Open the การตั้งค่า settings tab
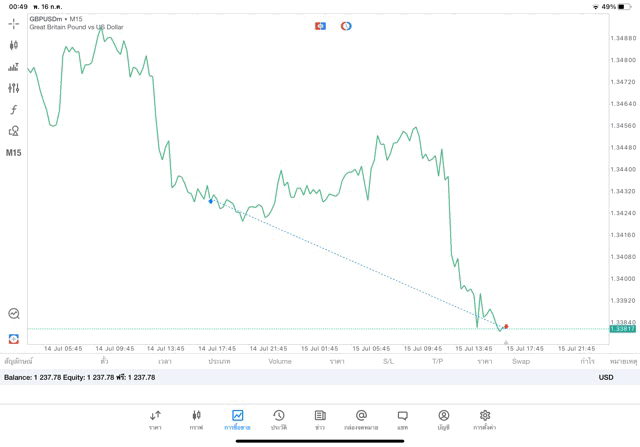The height and width of the screenshot is (447, 640). (484, 418)
